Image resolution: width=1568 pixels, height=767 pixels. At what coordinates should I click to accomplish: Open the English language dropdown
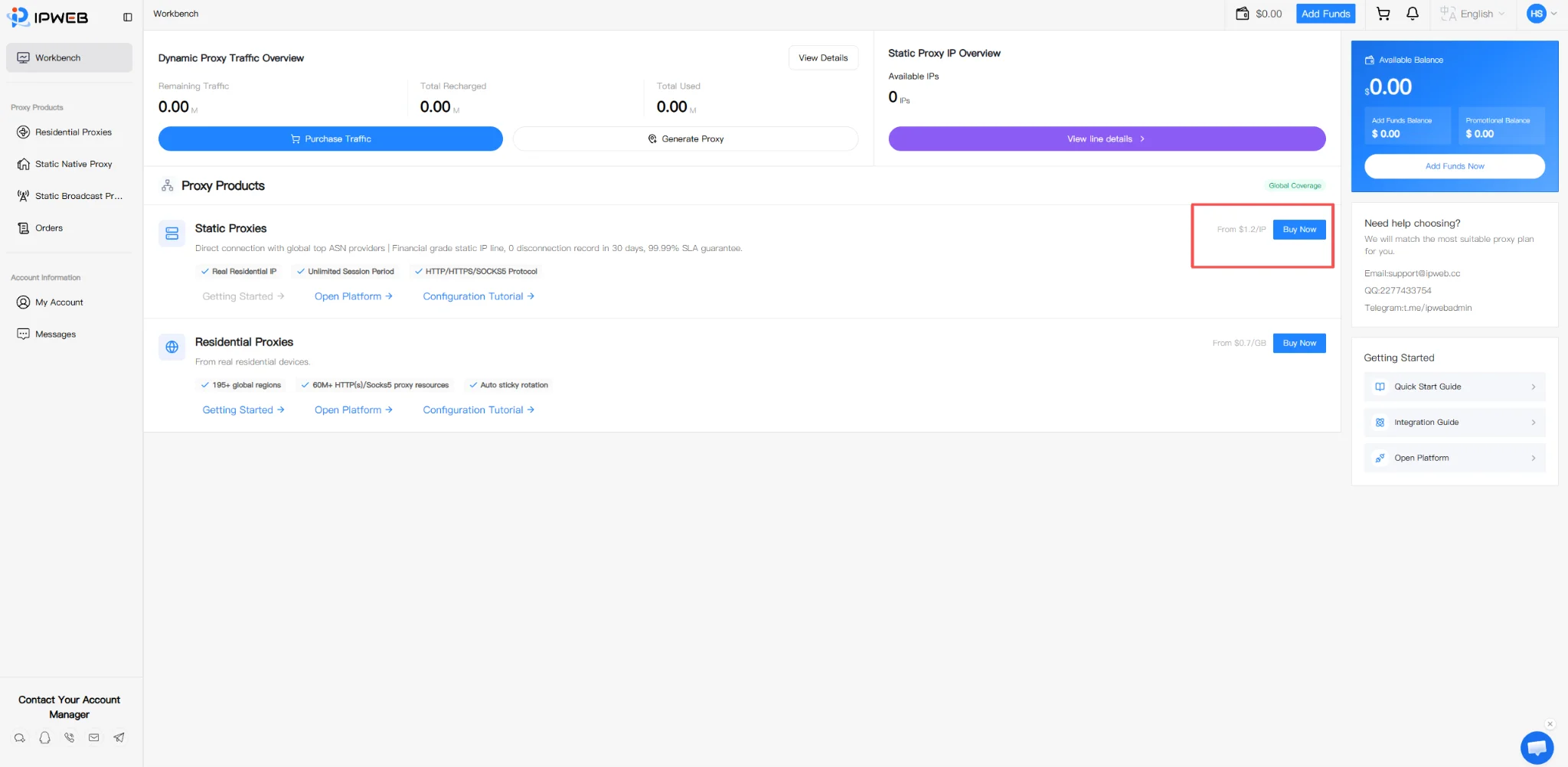1473,14
